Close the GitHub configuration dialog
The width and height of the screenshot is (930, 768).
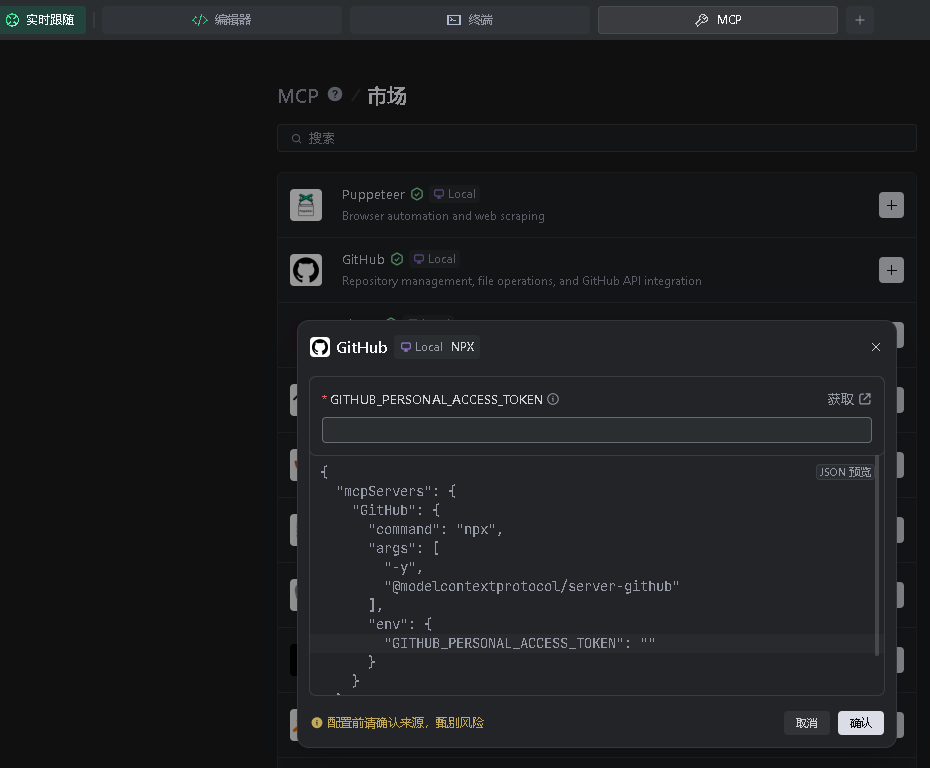875,347
